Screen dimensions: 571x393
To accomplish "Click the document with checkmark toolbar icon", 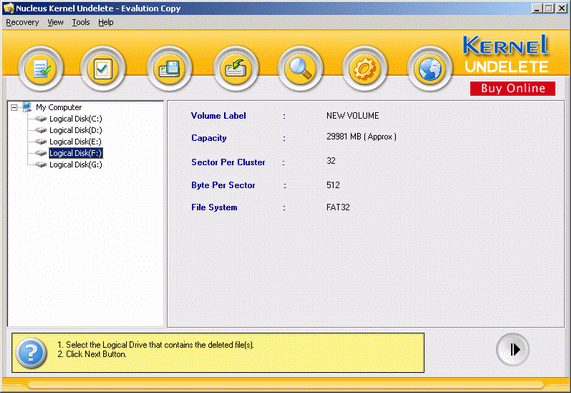I will point(41,68).
